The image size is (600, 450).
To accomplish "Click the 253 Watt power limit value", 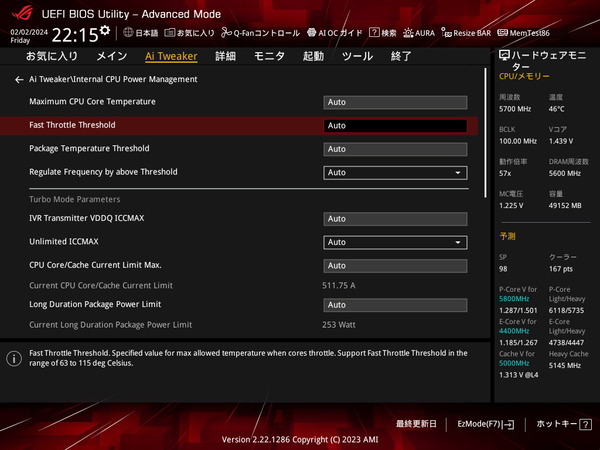I will pos(339,325).
